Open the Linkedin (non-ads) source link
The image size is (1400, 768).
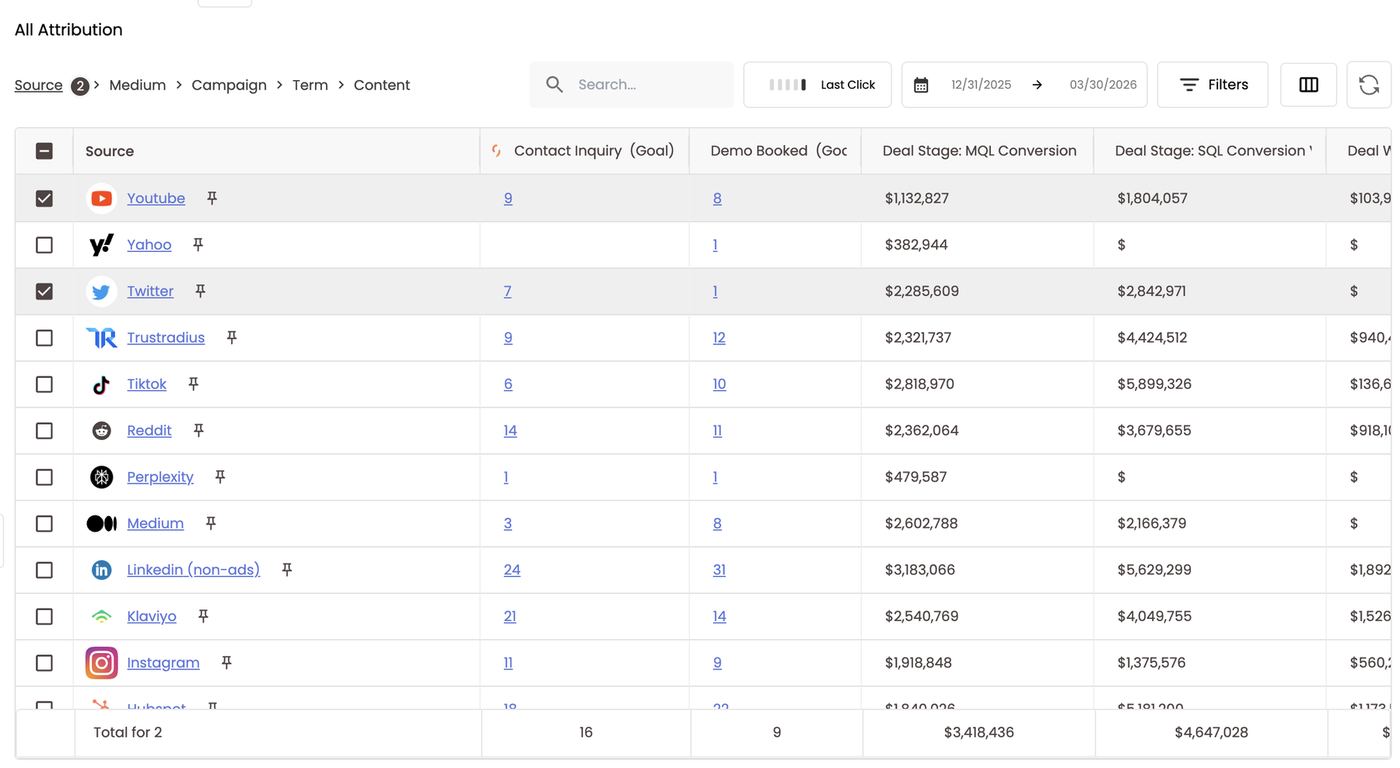pyautogui.click(x=193, y=570)
